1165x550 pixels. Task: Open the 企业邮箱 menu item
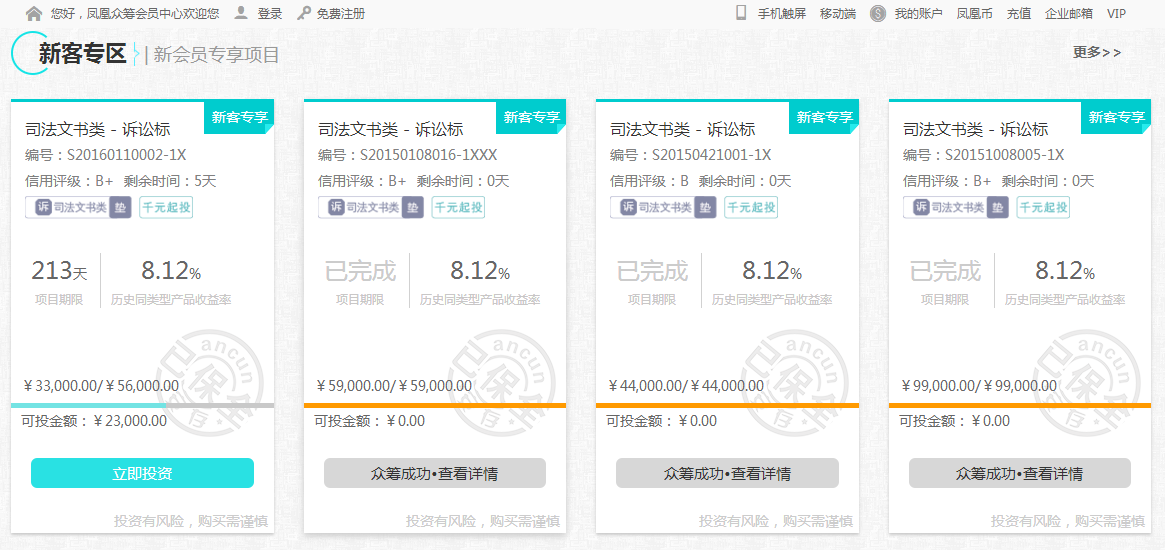(x=1069, y=14)
